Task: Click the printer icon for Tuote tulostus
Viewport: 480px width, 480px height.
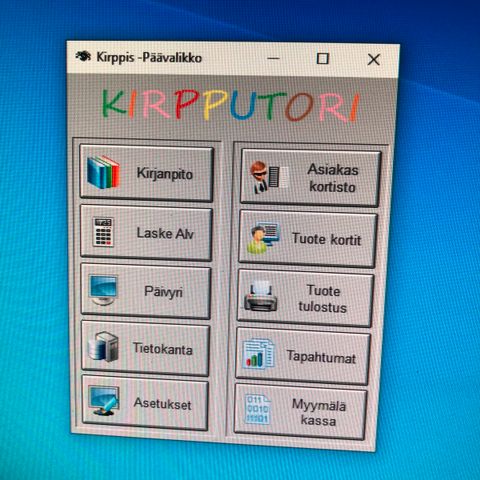Action: (261, 295)
